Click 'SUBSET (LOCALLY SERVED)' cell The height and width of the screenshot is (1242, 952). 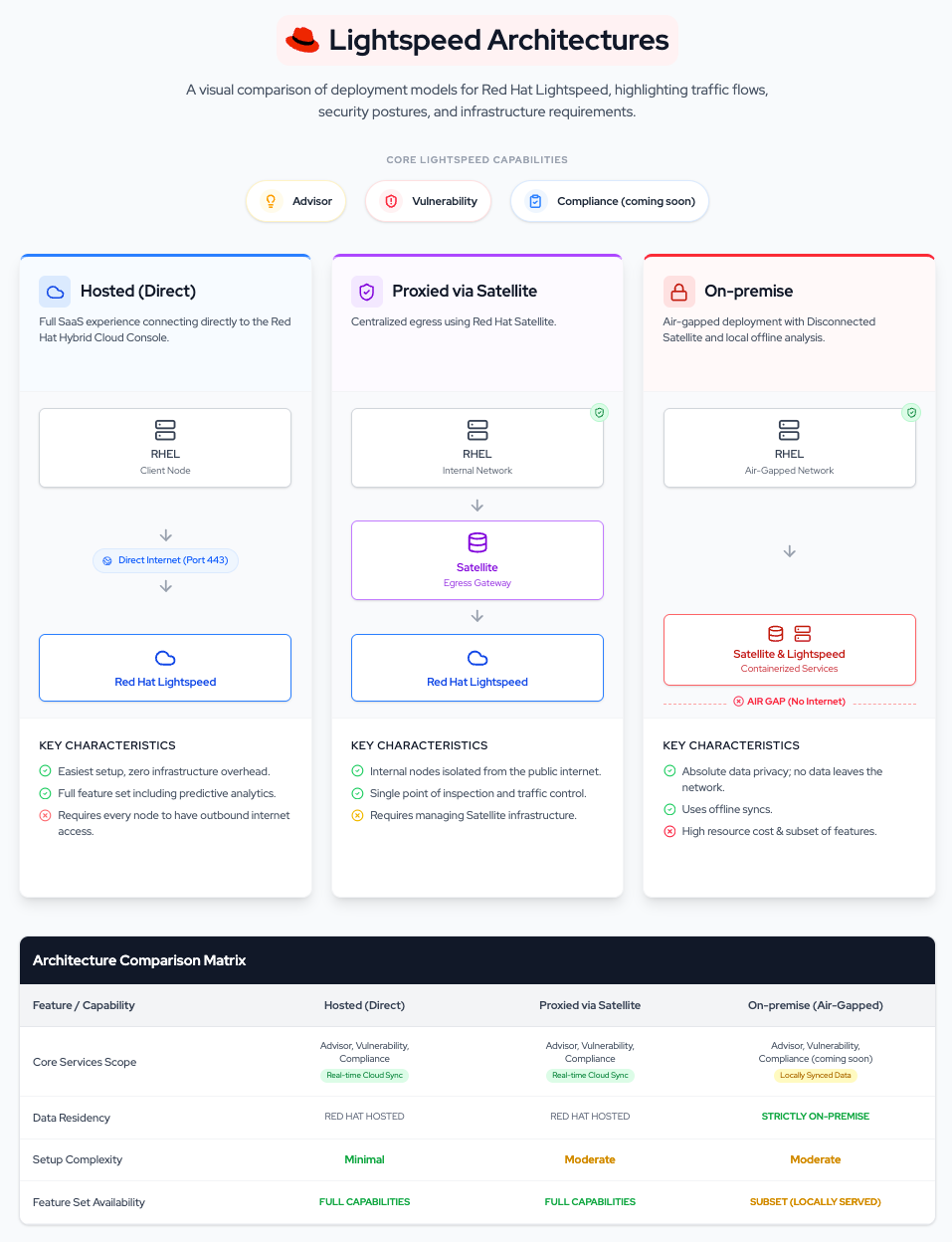click(x=816, y=1202)
